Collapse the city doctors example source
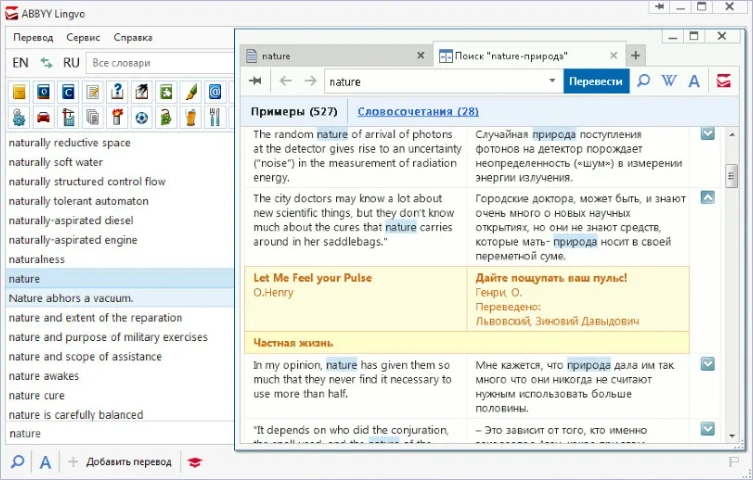The image size is (753, 480). point(707,198)
